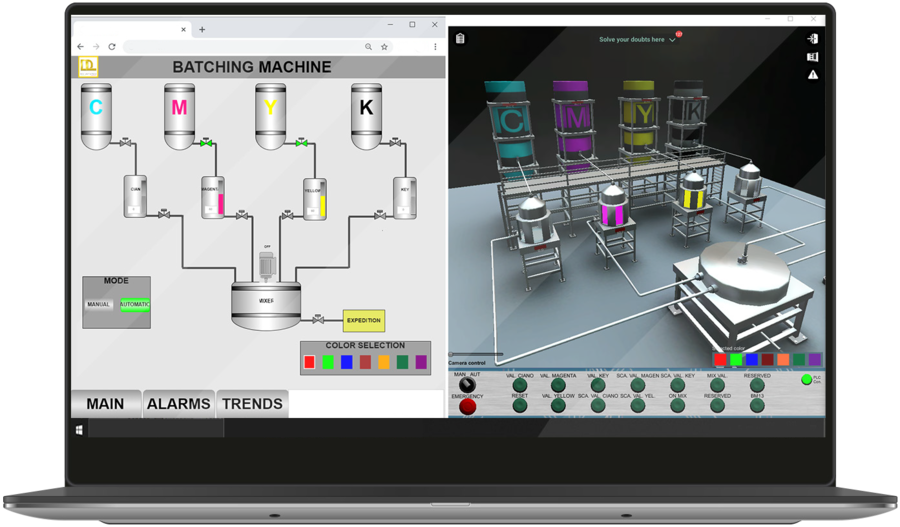This screenshot has height=527, width=900.
Task: Click the Camera control slider
Action: point(476,354)
